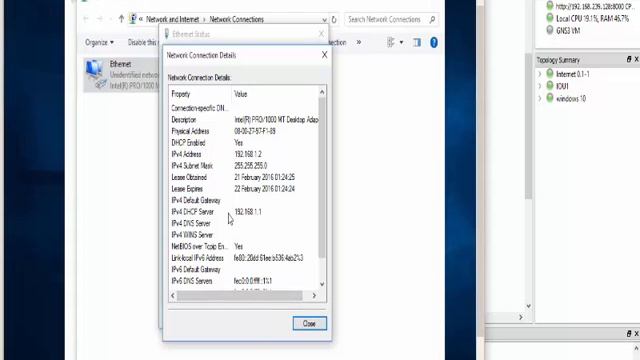Viewport: 640px width, 360px height.
Task: Open view options dropdown arrow
Action: [x=401, y=42]
